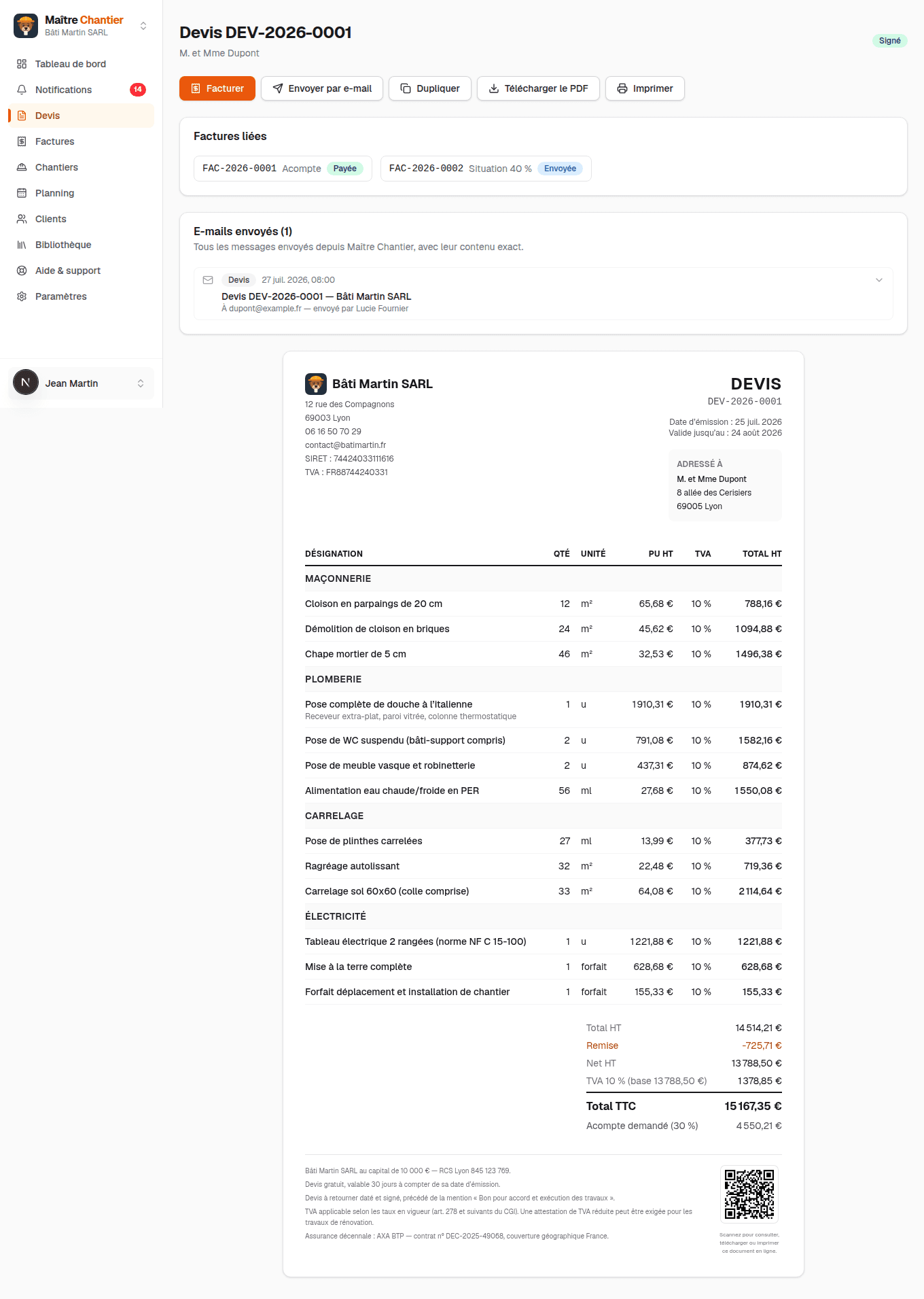Click the Aide & support lifebuoy icon
The image size is (924, 1299).
22,271
